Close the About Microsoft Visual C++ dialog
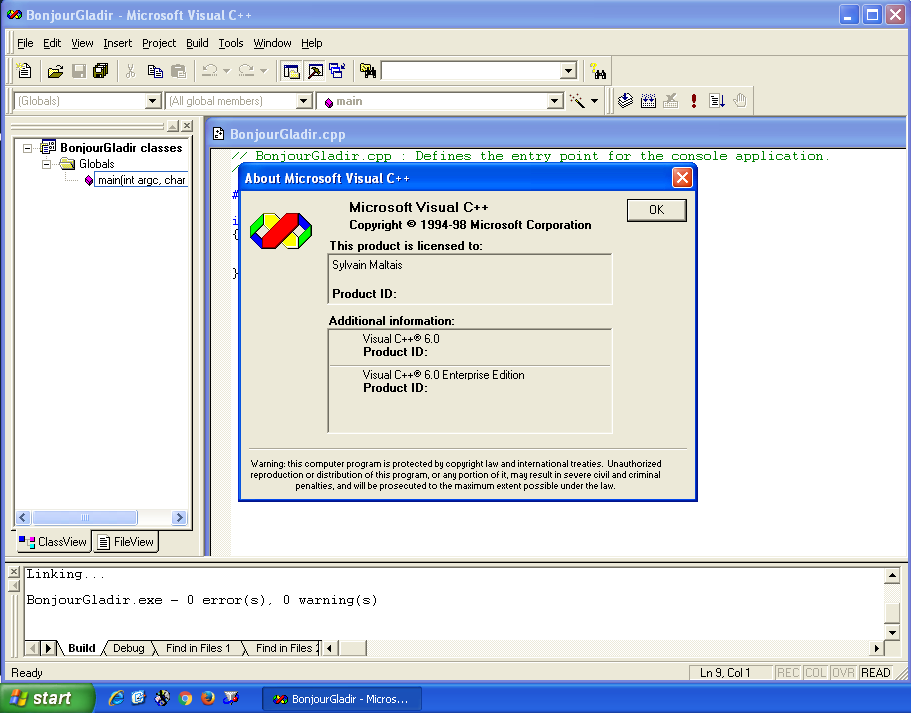The image size is (911, 713). coord(682,178)
